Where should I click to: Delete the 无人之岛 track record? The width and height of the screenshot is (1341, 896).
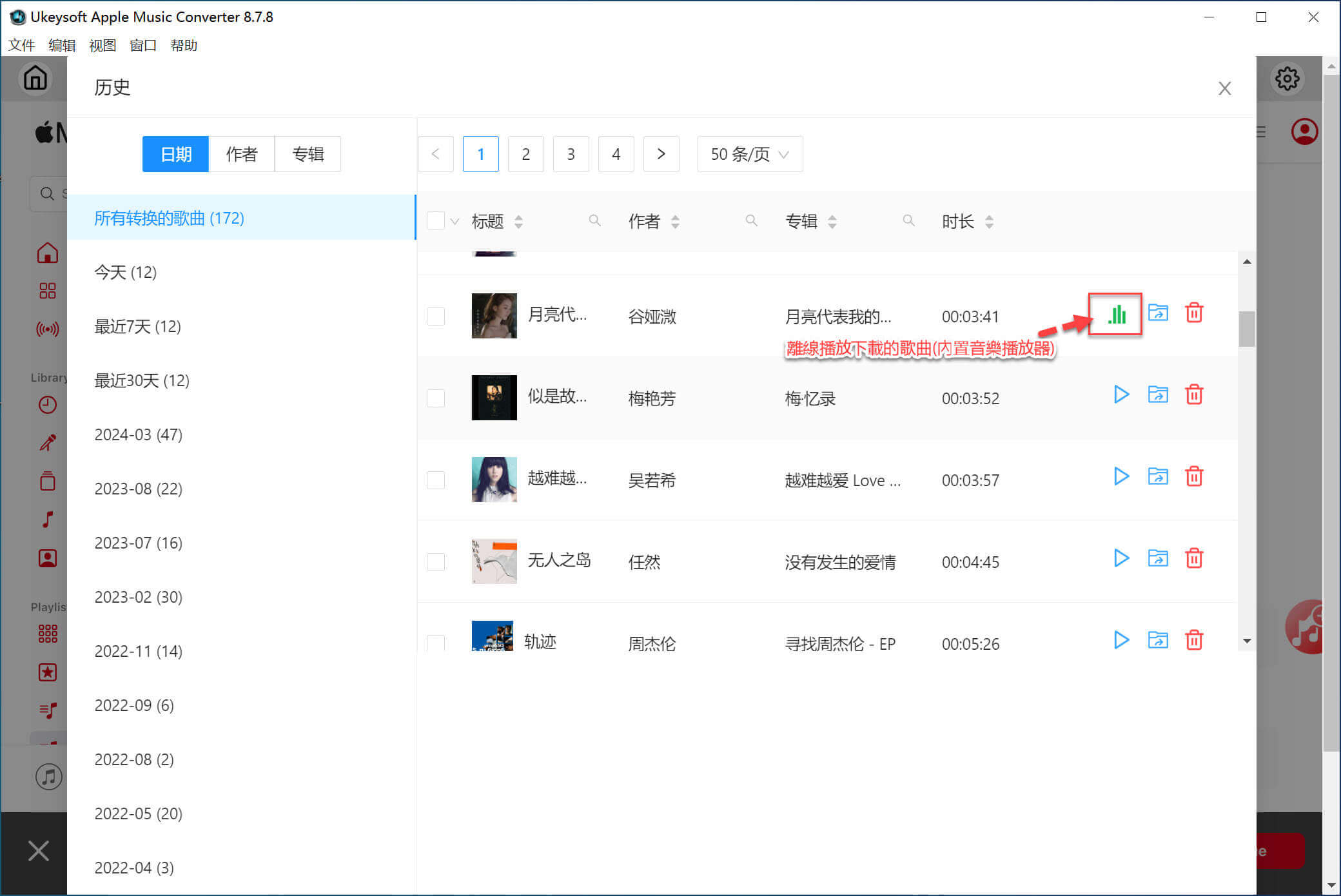click(x=1194, y=558)
